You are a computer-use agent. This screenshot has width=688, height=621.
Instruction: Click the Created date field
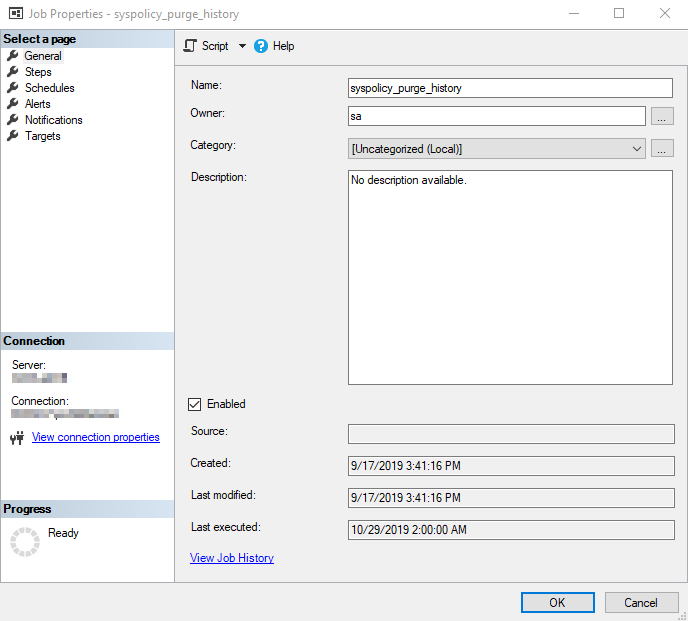[x=511, y=466]
